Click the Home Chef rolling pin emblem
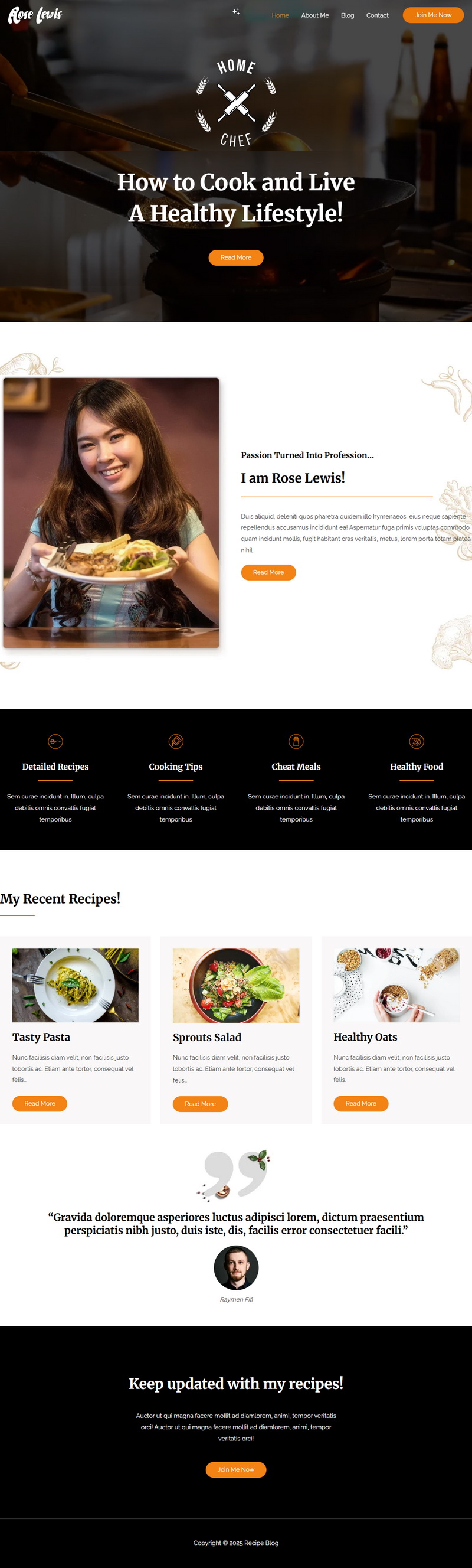The width and height of the screenshot is (472, 1568). 236,103
